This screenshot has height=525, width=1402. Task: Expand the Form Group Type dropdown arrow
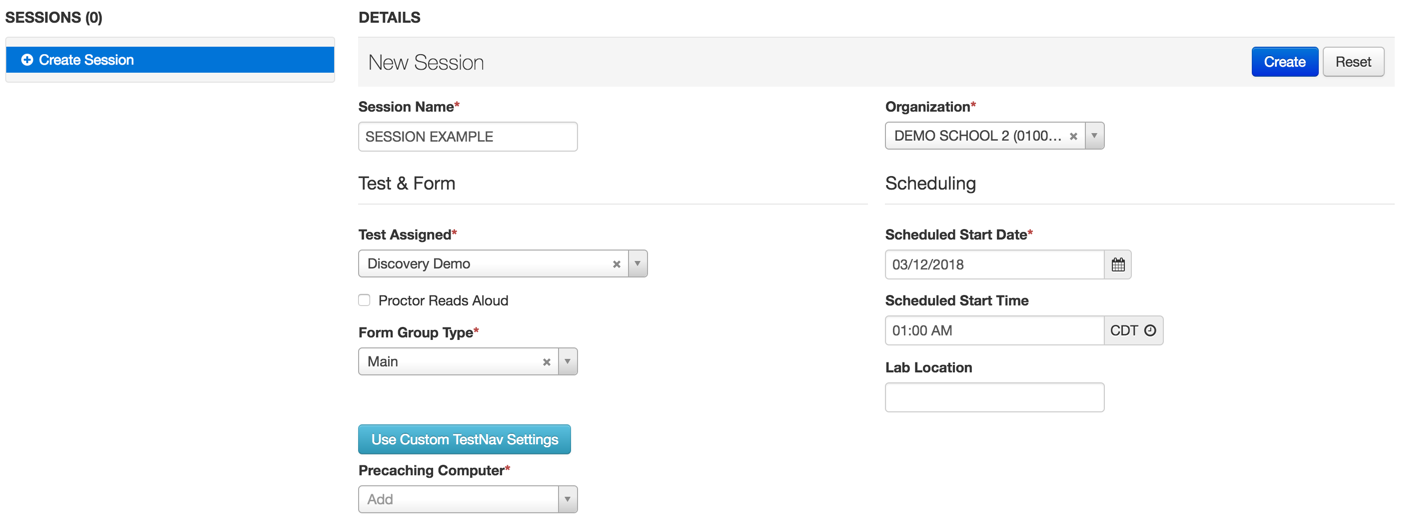click(x=567, y=362)
